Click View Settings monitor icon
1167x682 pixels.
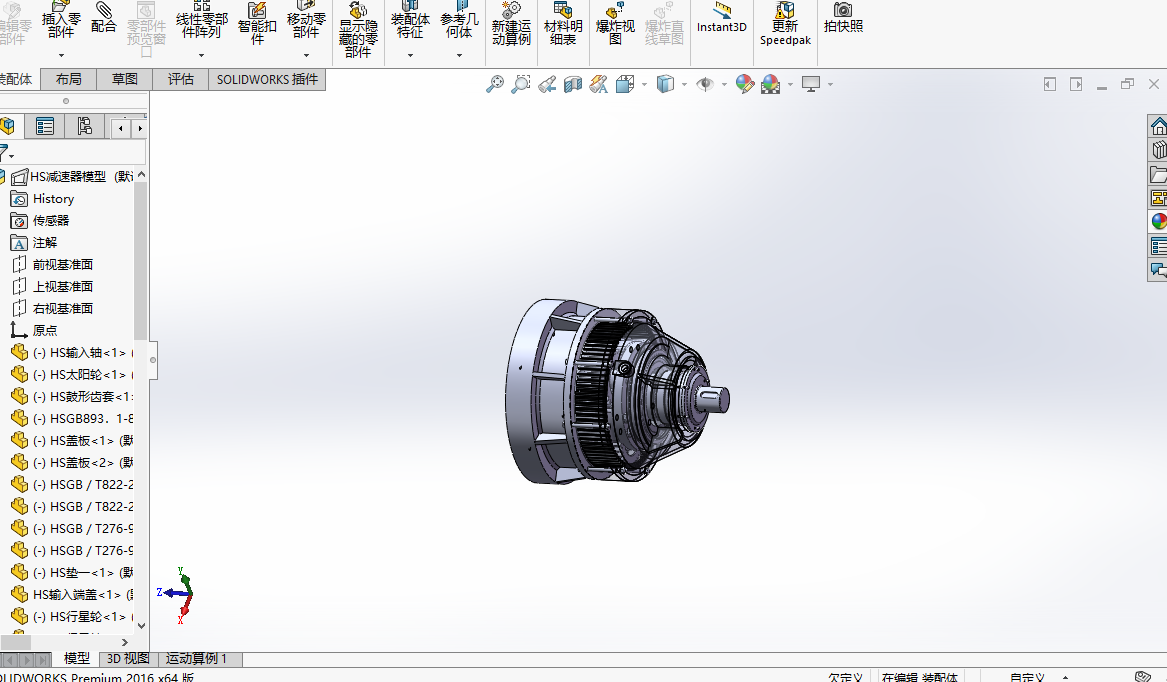811,83
